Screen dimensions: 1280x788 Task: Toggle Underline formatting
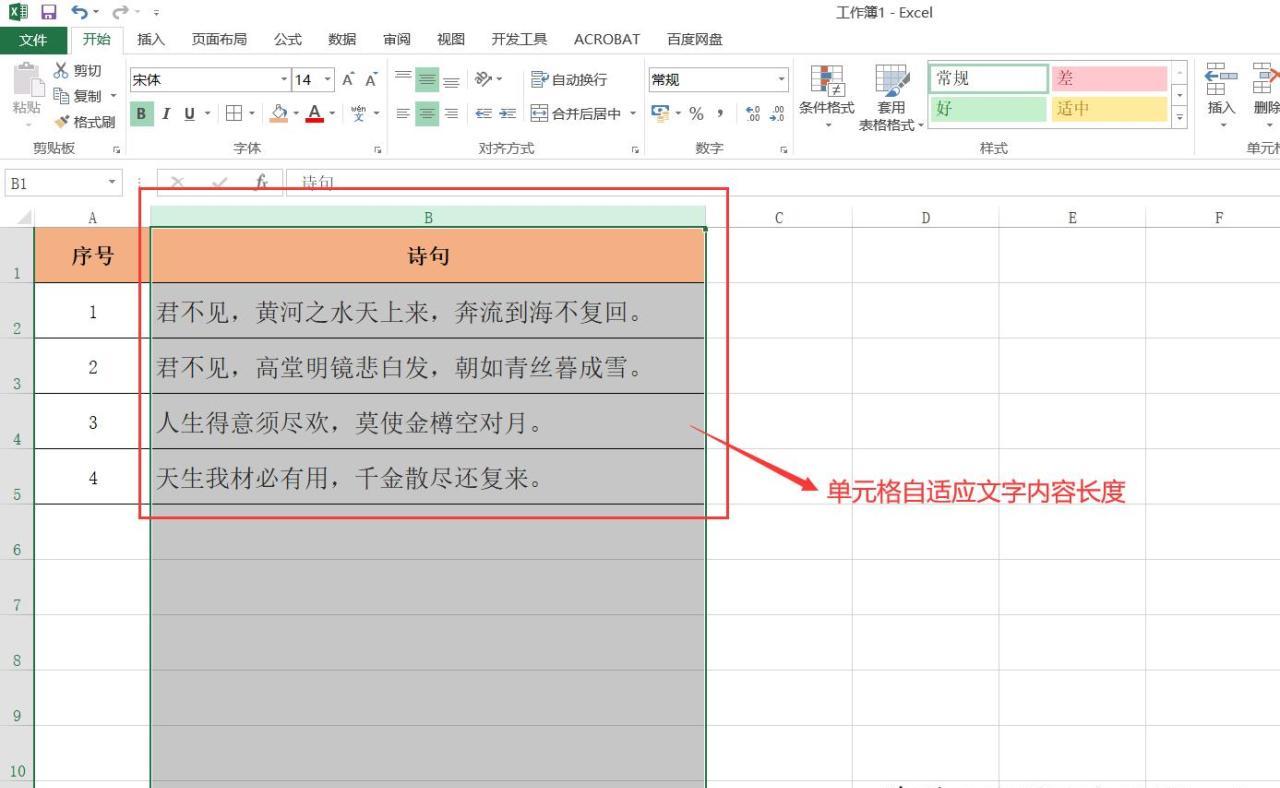[x=189, y=113]
